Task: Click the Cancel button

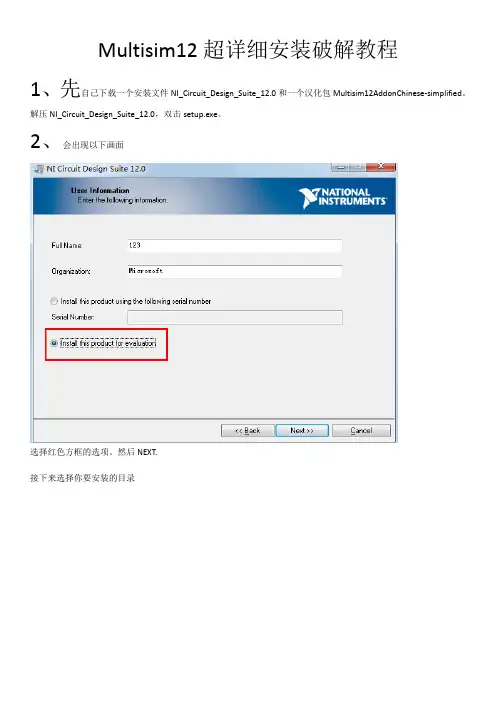Action: coord(361,430)
